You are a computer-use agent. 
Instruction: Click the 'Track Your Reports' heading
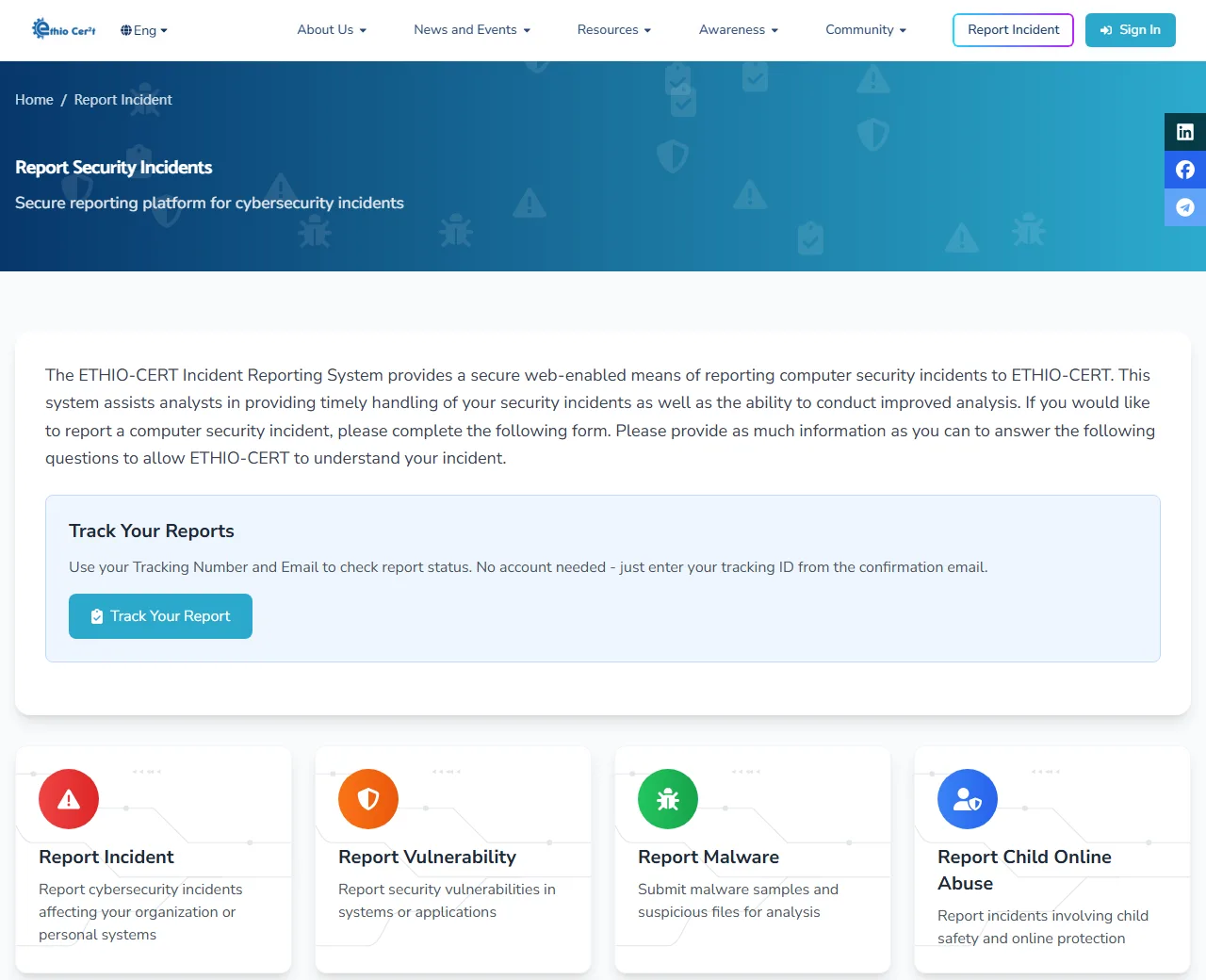click(x=152, y=531)
